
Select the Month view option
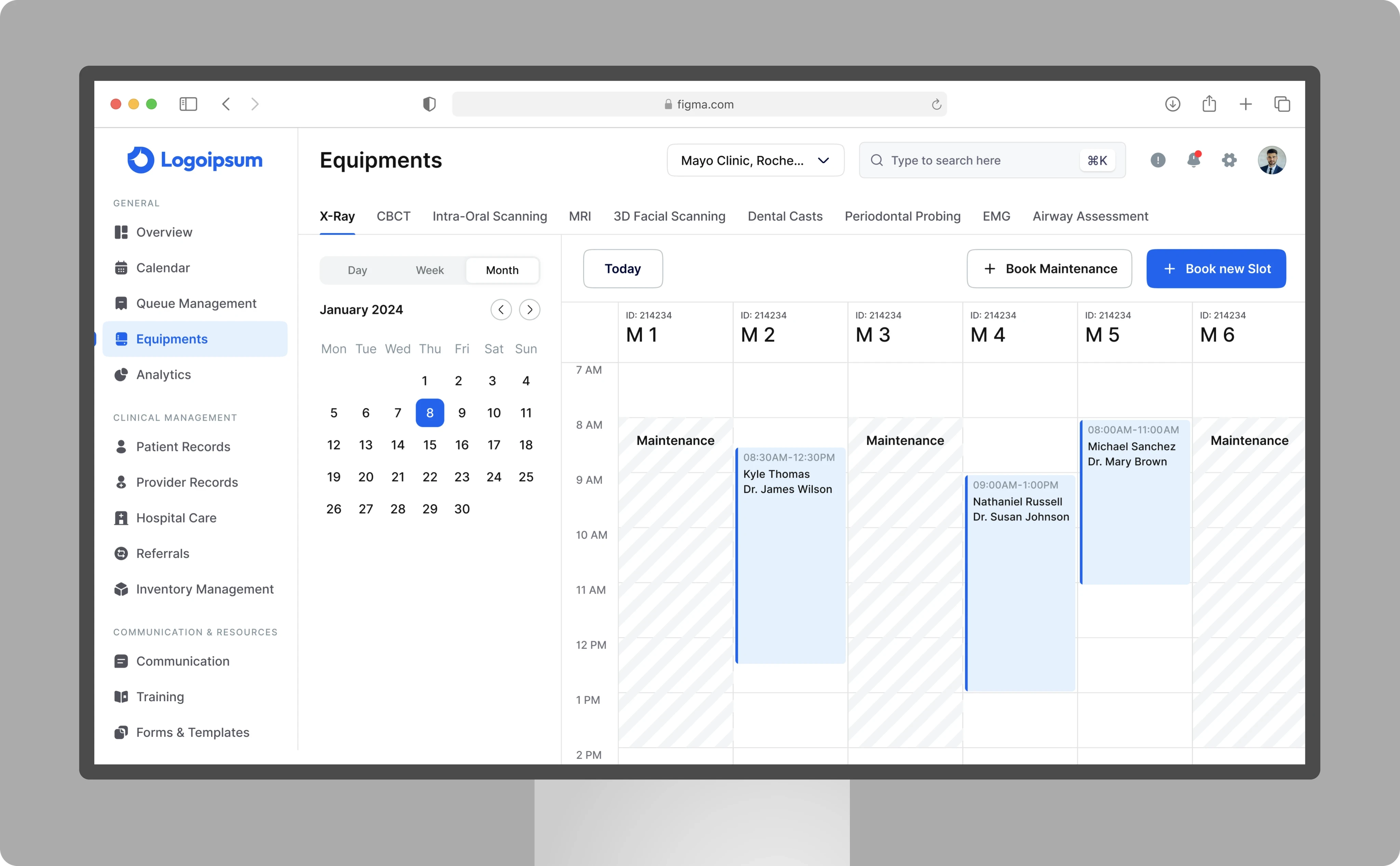502,270
